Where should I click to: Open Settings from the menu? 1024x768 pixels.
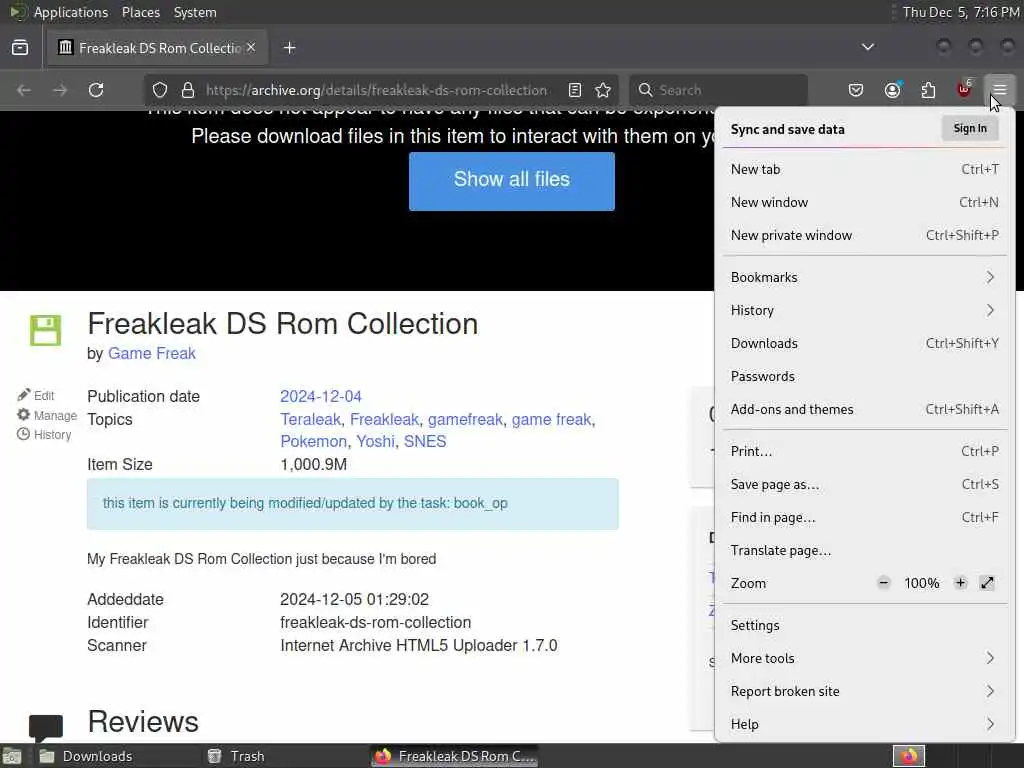[x=865, y=626]
